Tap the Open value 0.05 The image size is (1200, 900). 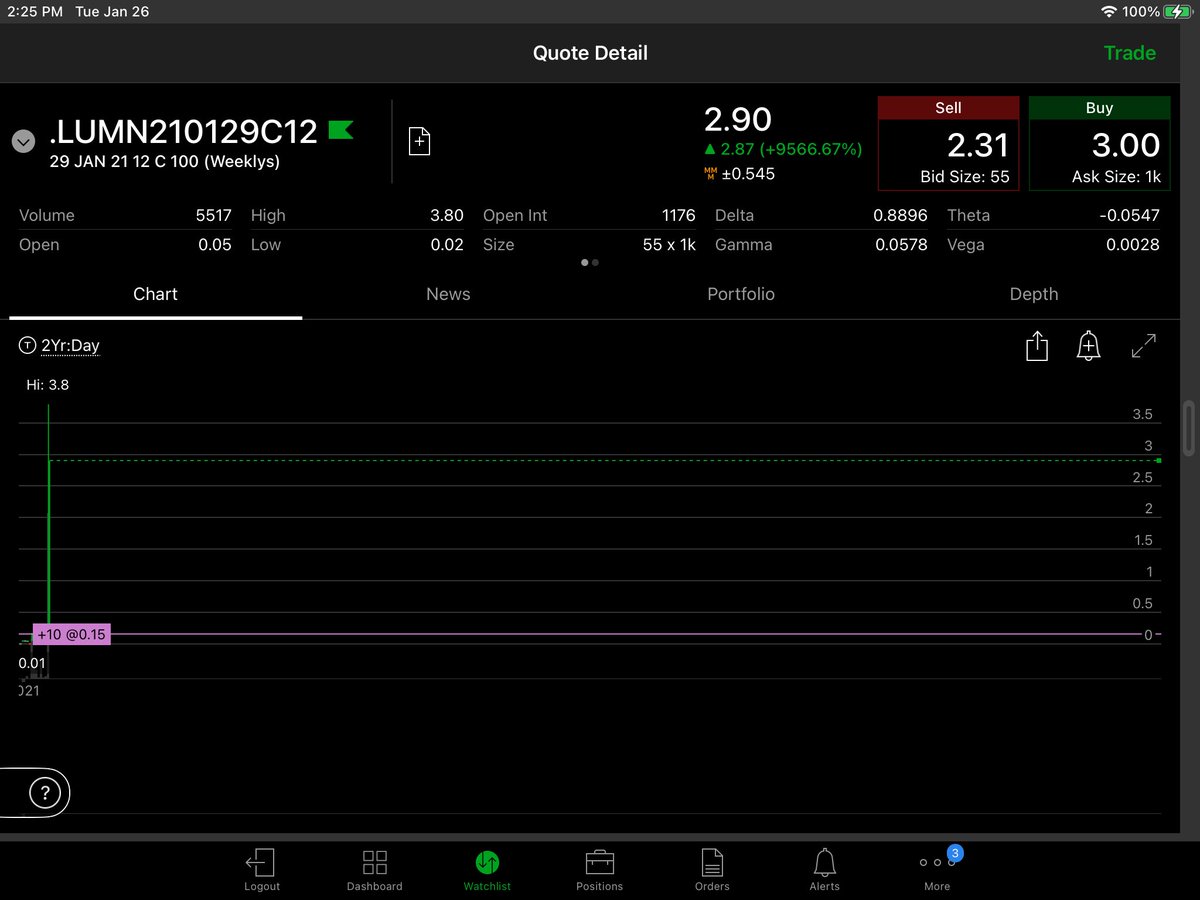(215, 244)
